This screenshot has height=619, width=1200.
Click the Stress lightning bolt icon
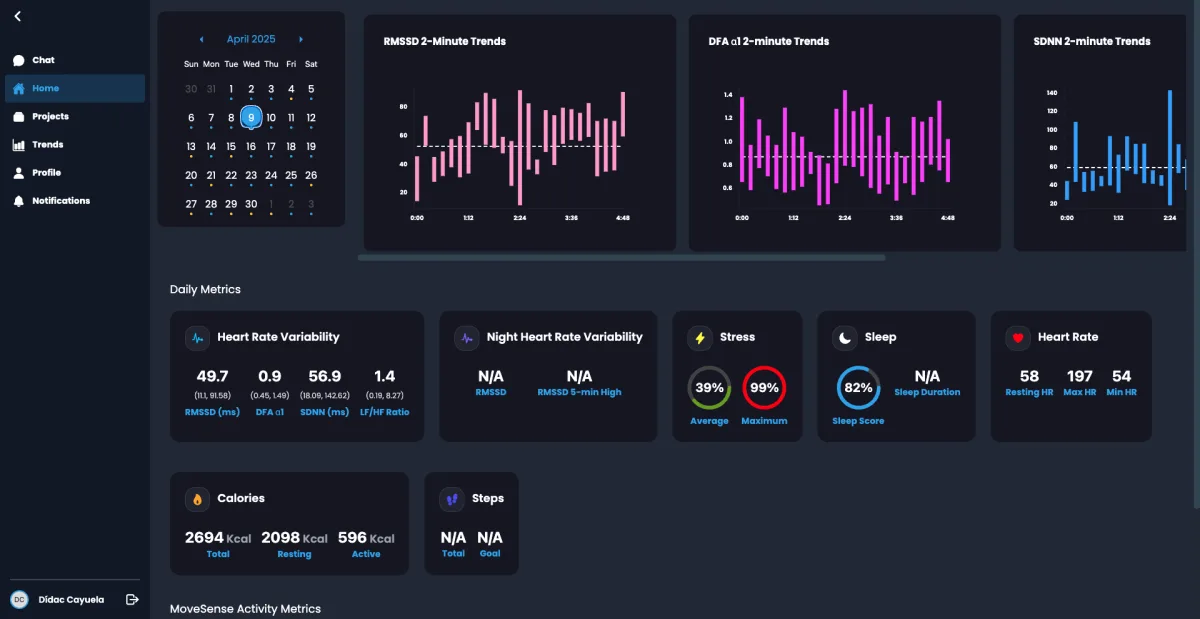pos(700,338)
